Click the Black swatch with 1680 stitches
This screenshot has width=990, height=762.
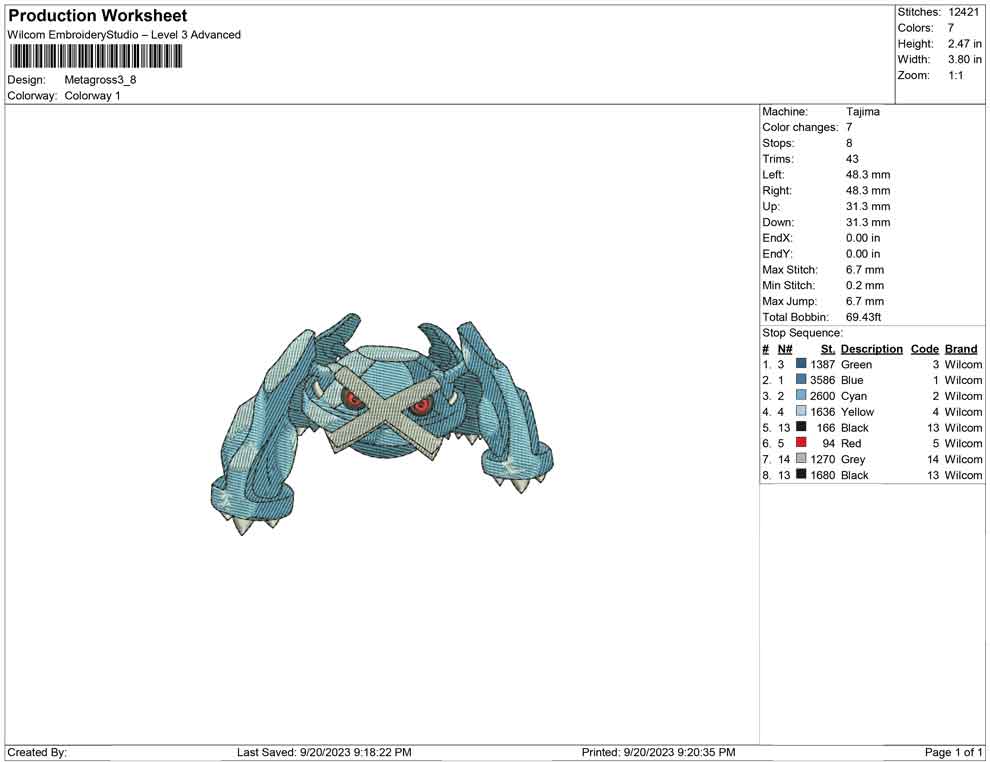click(801, 474)
